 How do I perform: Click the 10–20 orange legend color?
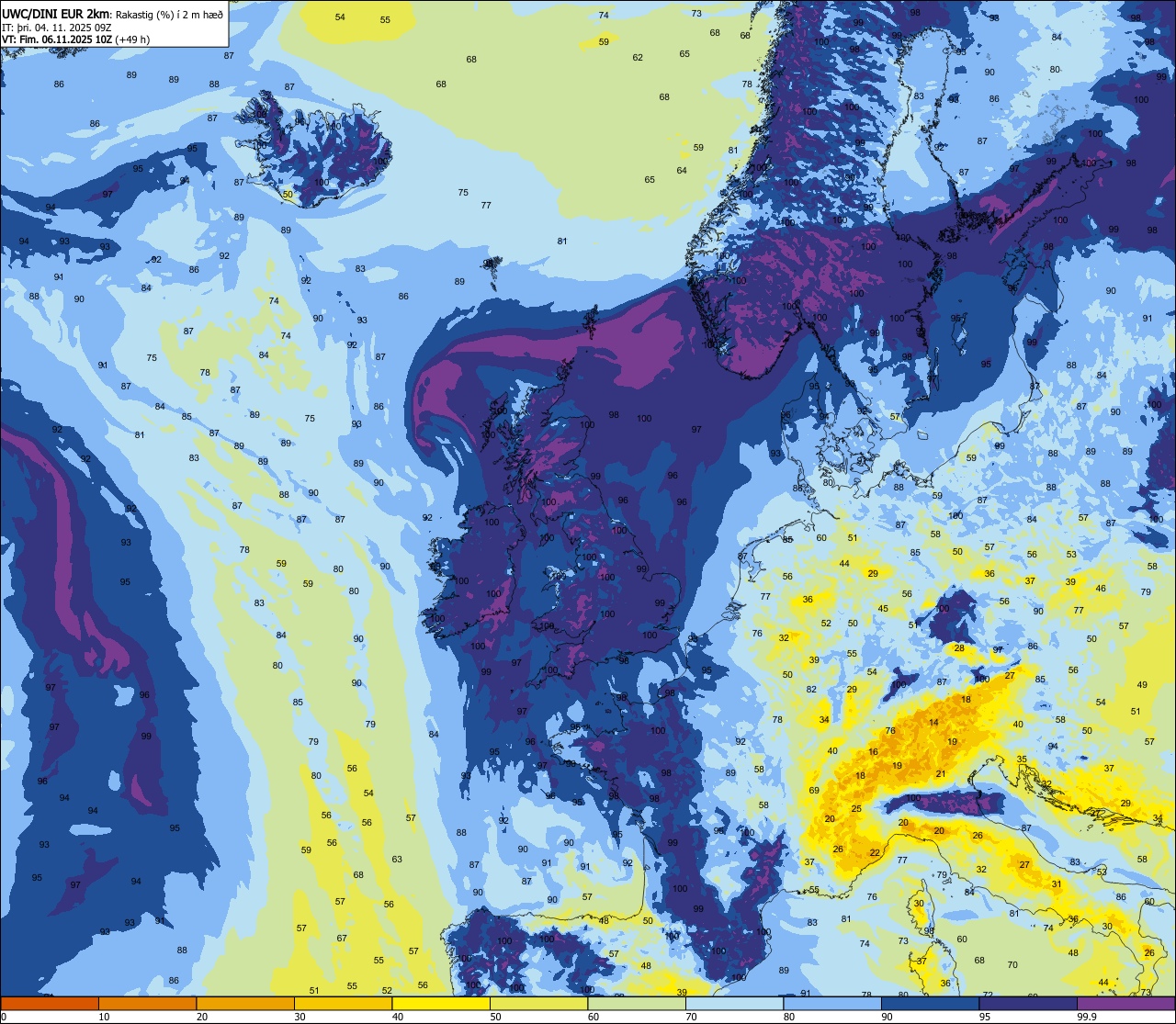tap(147, 1003)
